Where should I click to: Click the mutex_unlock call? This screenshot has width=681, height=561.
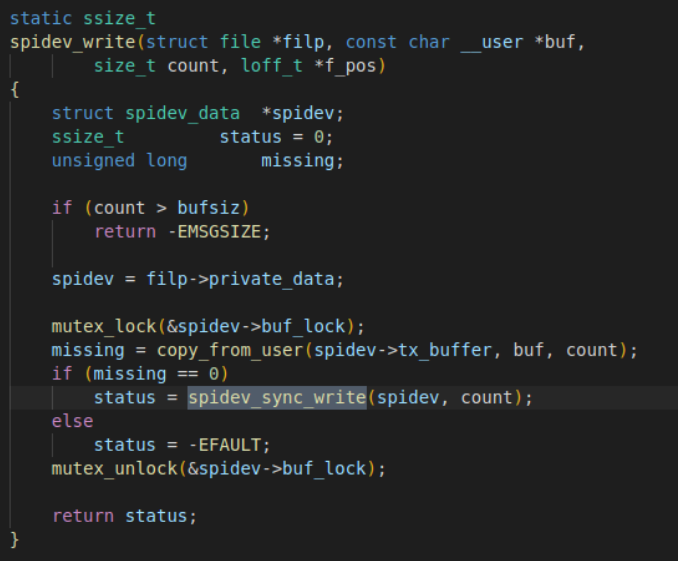pos(114,469)
